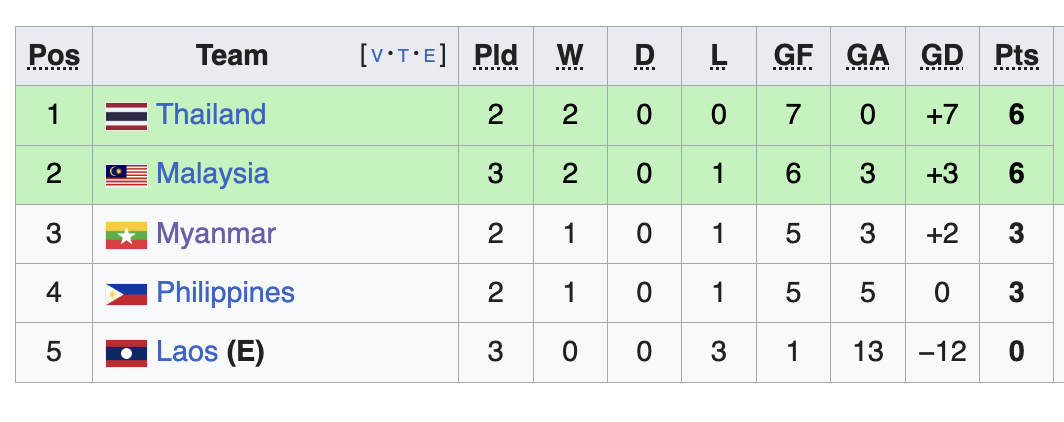Viewport: 1064px width, 422px height.
Task: Click the GA column header
Action: point(867,56)
